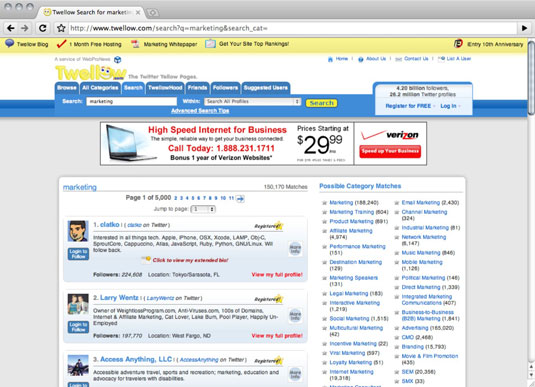Open the Within Search All Profiles dropdown

point(252,101)
